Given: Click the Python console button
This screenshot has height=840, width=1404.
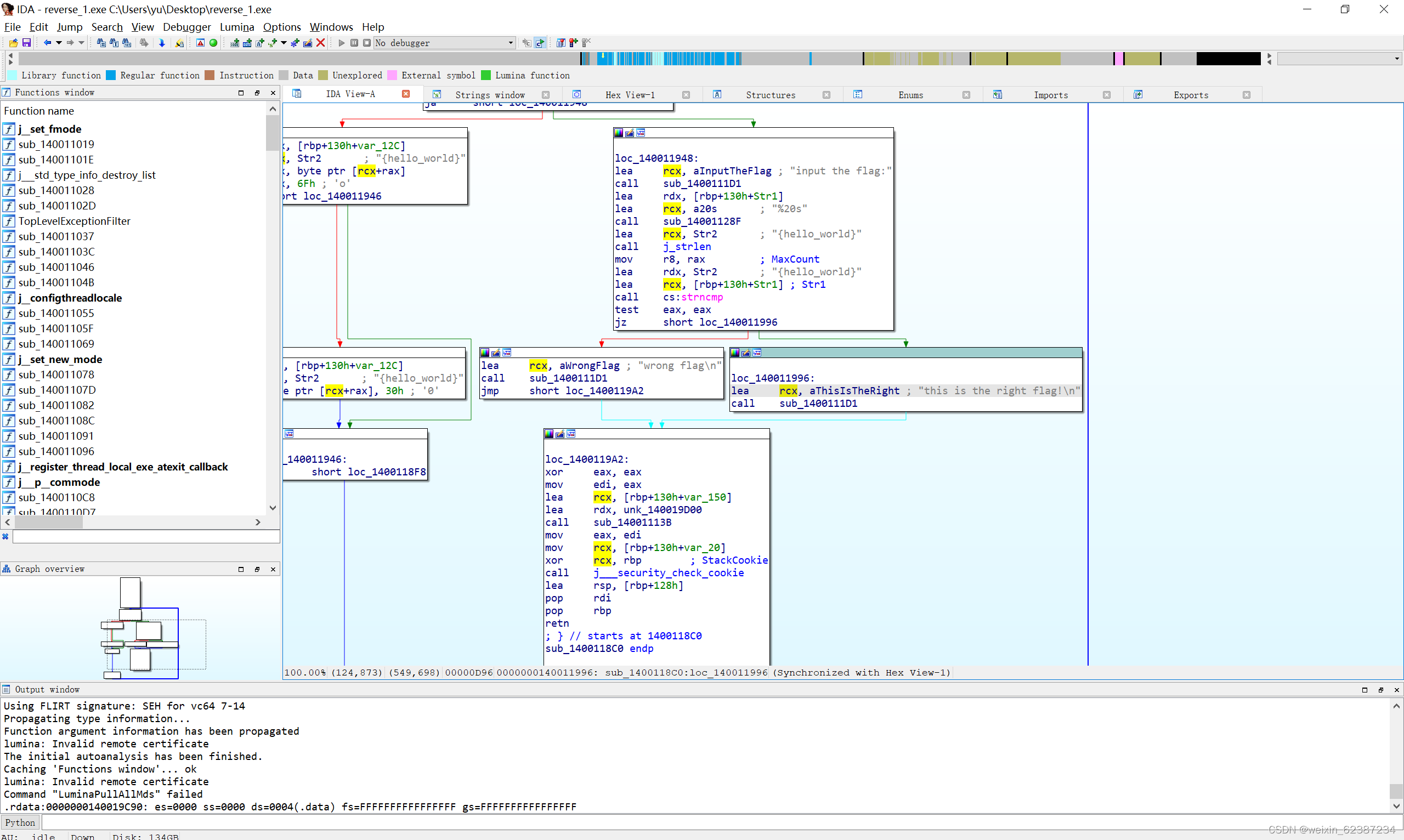Looking at the screenshot, I should (20, 822).
